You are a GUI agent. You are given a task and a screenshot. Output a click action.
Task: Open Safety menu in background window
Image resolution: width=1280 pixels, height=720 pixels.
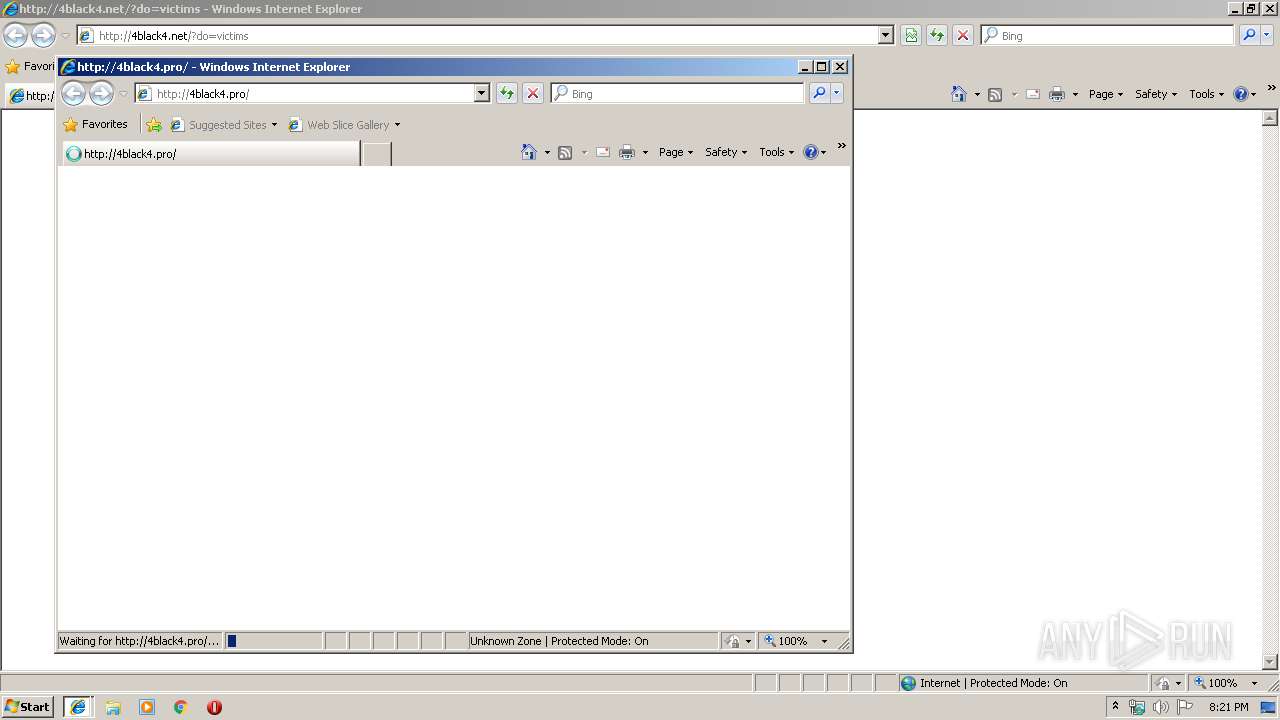point(1156,94)
